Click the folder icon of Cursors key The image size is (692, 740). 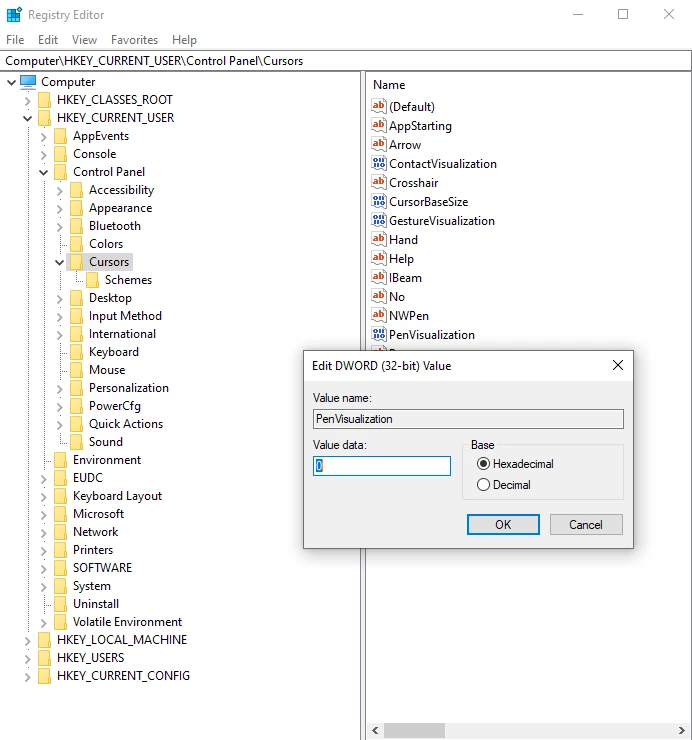[76, 262]
